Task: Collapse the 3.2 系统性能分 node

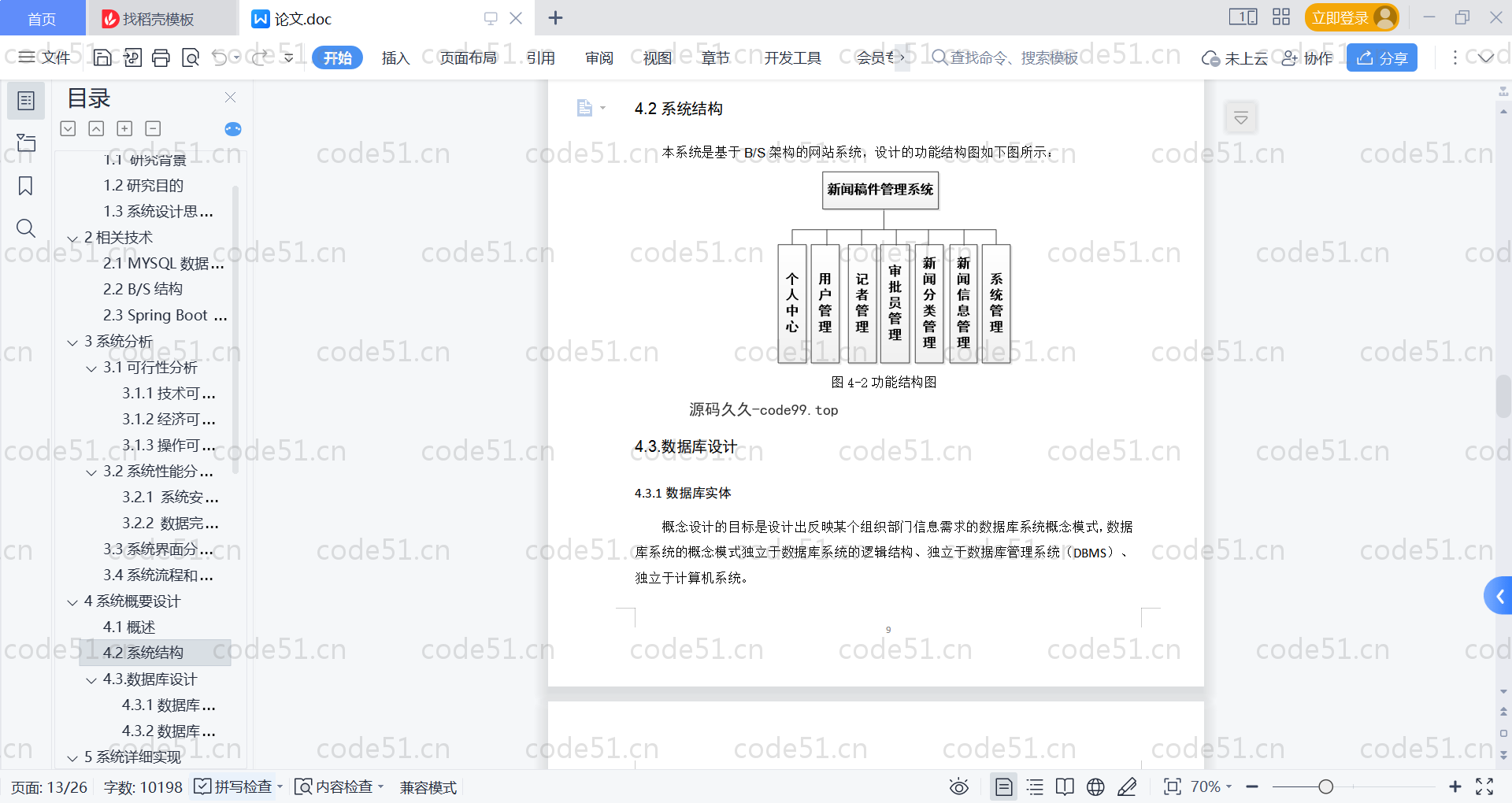Action: tap(91, 472)
